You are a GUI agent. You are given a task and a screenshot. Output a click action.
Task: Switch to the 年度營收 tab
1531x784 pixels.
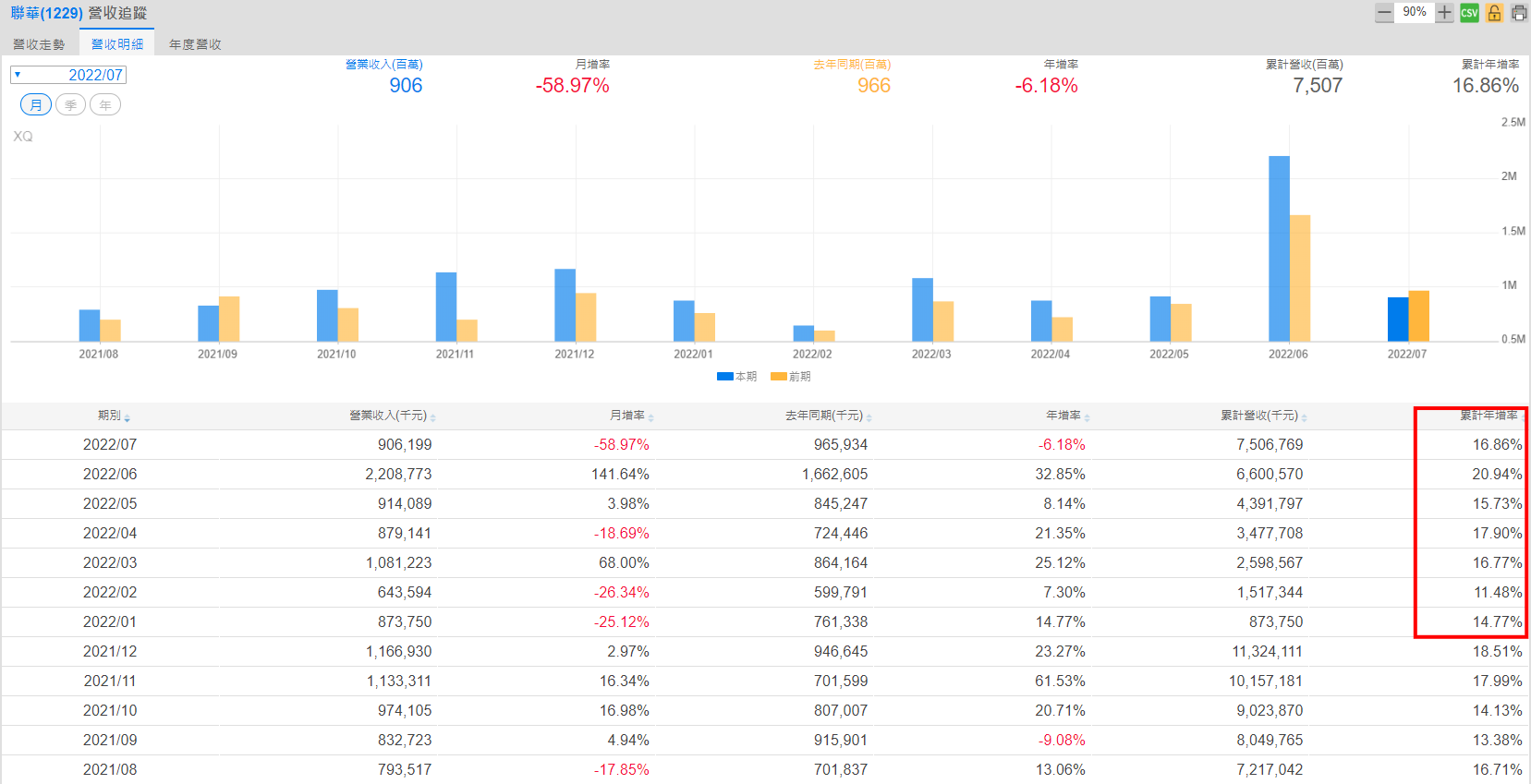pyautogui.click(x=195, y=44)
